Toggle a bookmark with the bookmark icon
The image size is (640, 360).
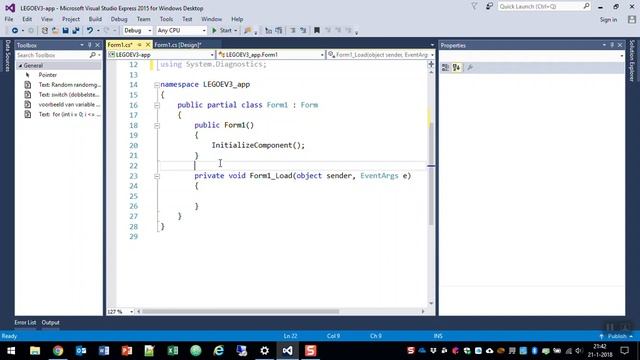317,31
